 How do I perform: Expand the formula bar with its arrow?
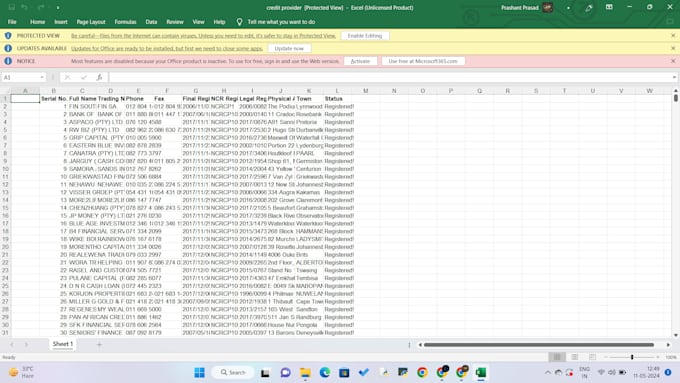(x=674, y=77)
